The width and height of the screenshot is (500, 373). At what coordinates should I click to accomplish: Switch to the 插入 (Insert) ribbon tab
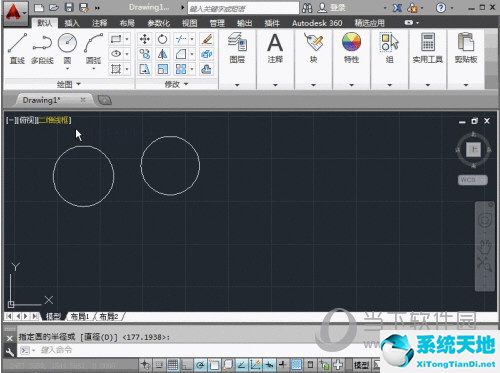point(72,23)
